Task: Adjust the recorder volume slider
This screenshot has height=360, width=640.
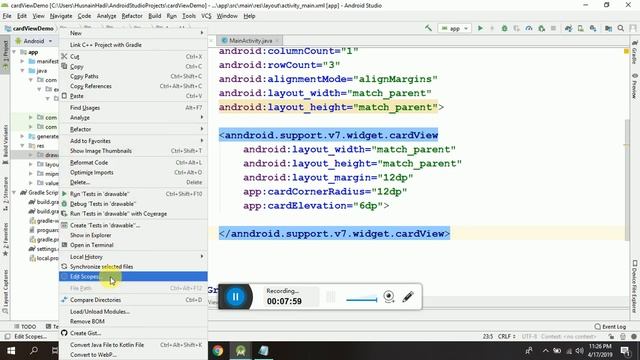Action: [362, 300]
